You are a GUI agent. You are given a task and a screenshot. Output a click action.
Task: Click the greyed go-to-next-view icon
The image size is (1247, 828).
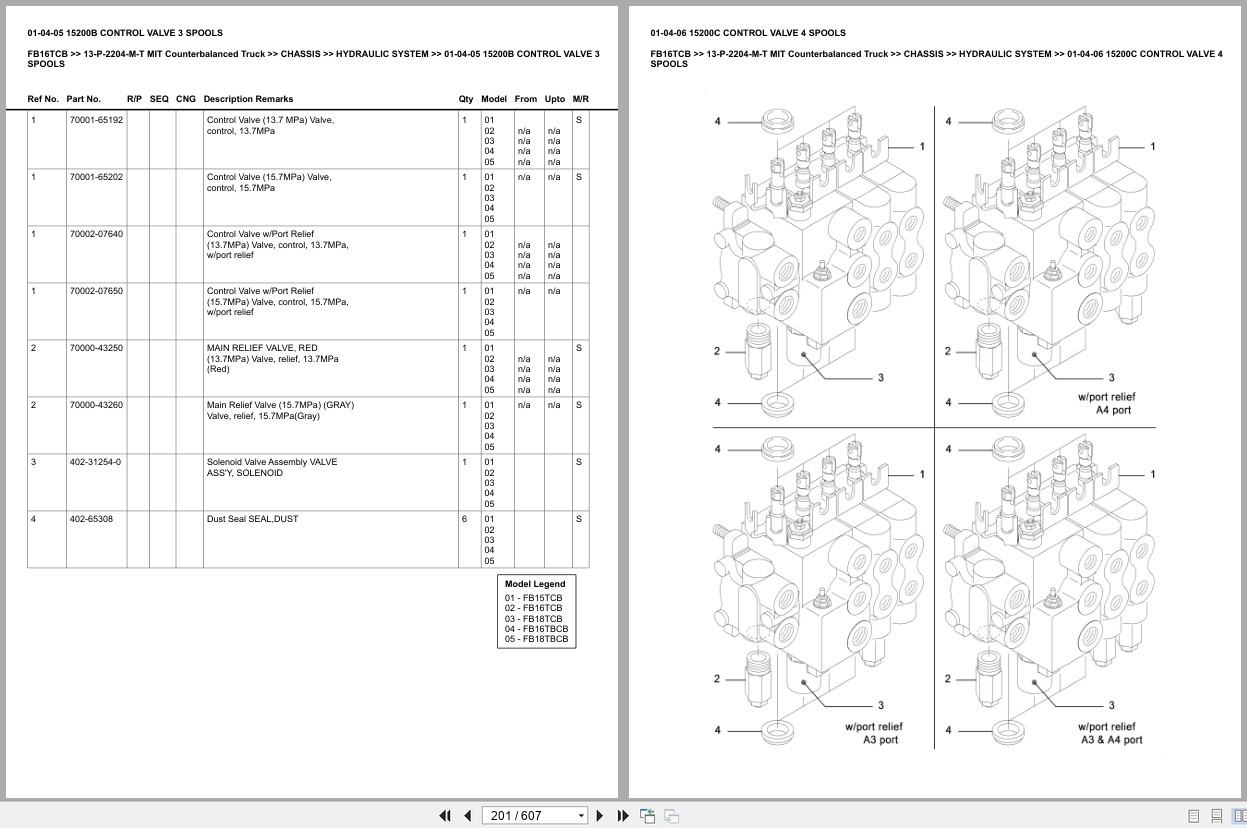tap(672, 815)
